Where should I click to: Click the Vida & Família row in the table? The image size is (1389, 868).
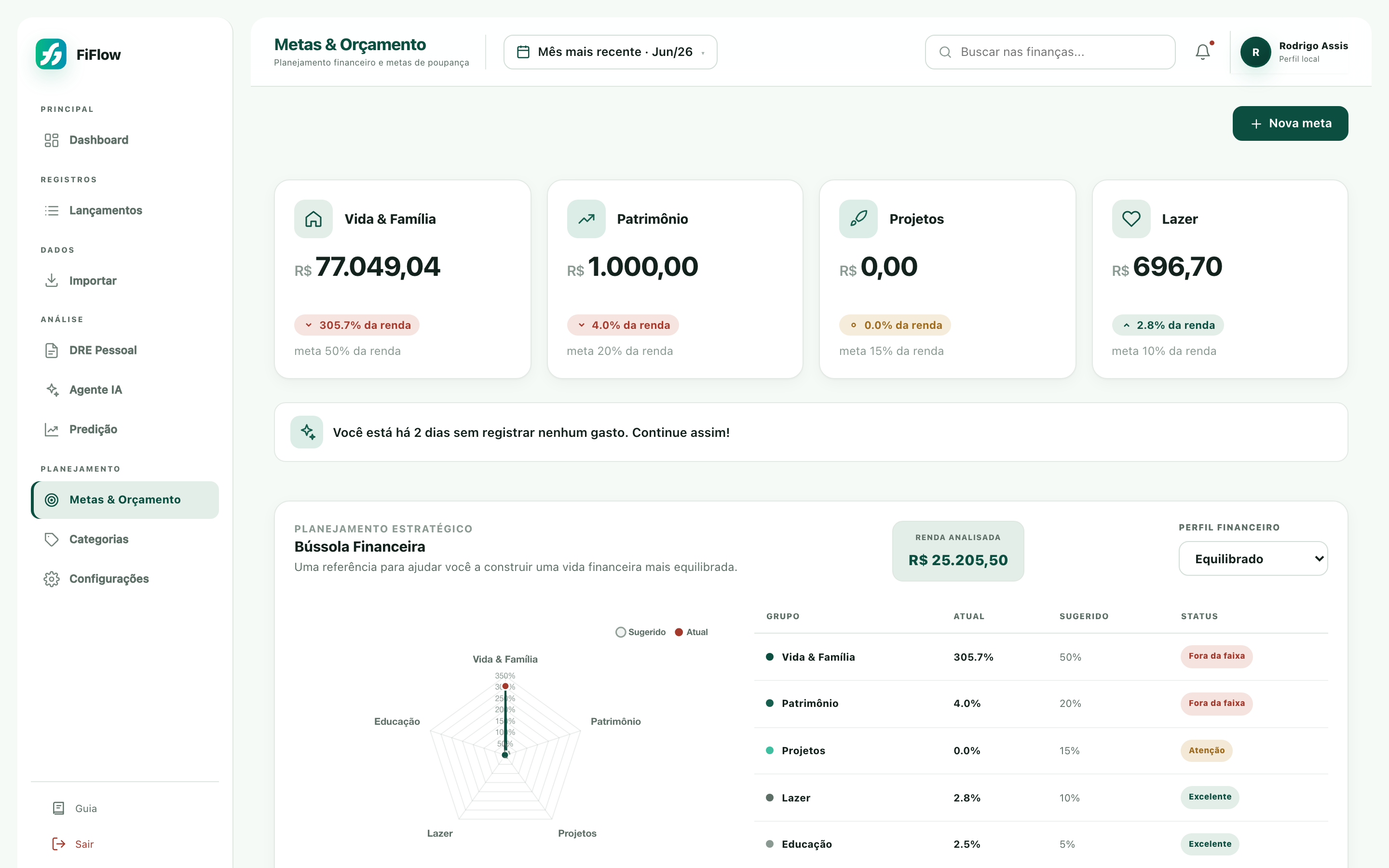point(1041,657)
